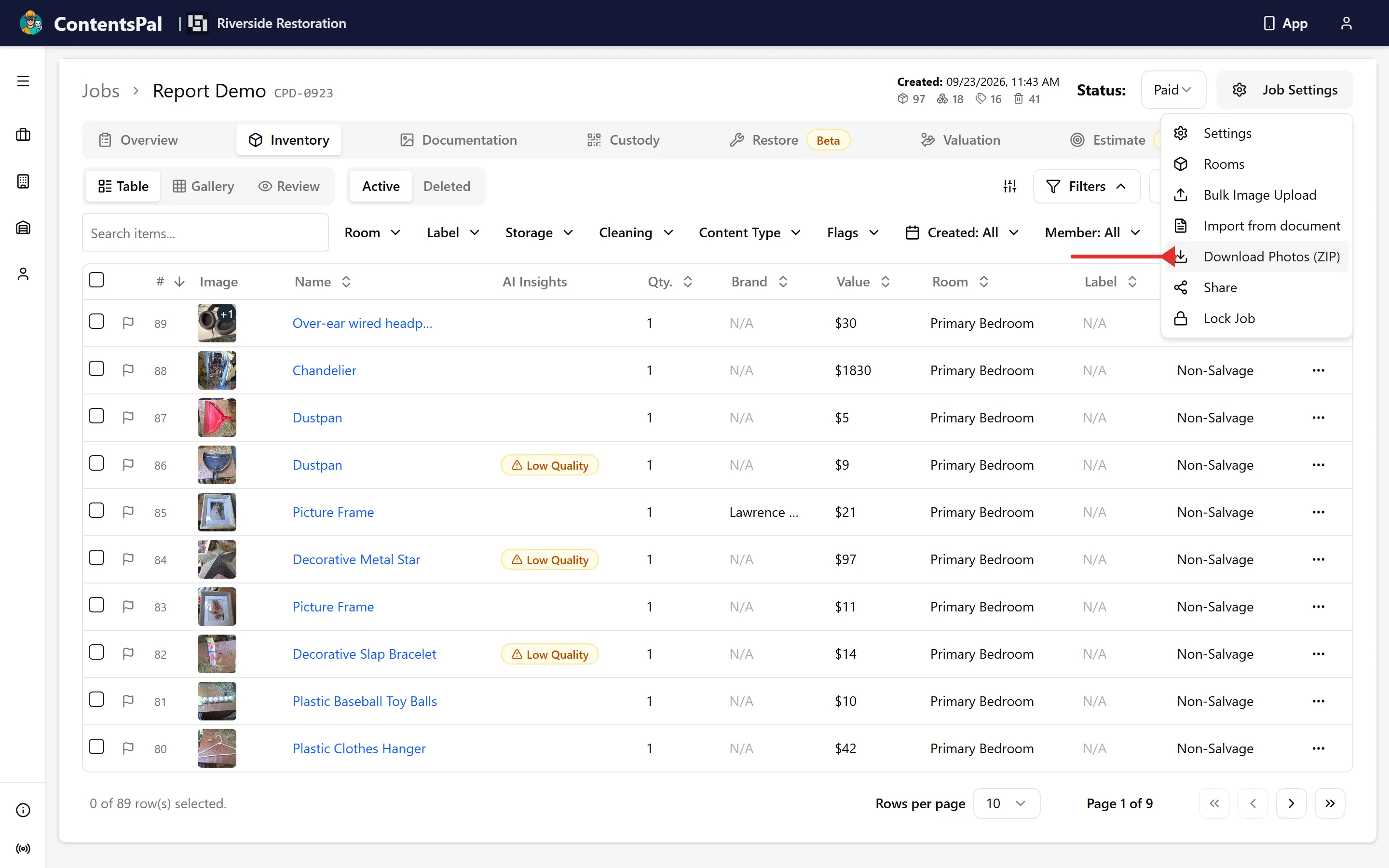Open the Rows per page dropdown
This screenshot has width=1389, height=868.
coord(1006,803)
